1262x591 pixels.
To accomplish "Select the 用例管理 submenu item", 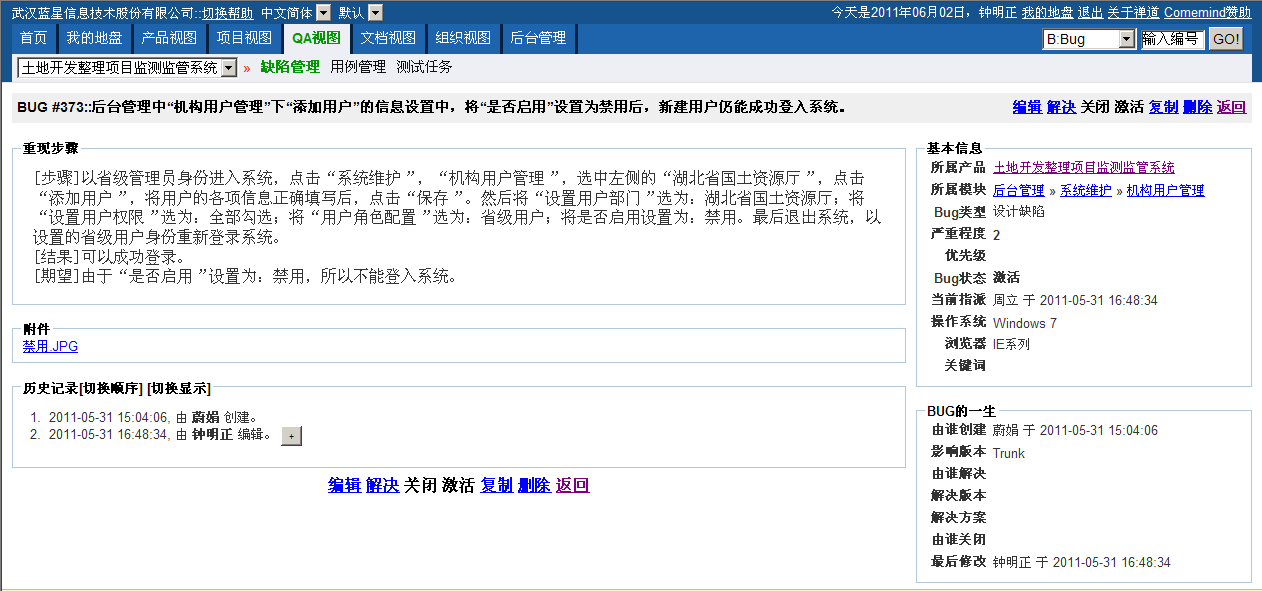I will pos(358,67).
